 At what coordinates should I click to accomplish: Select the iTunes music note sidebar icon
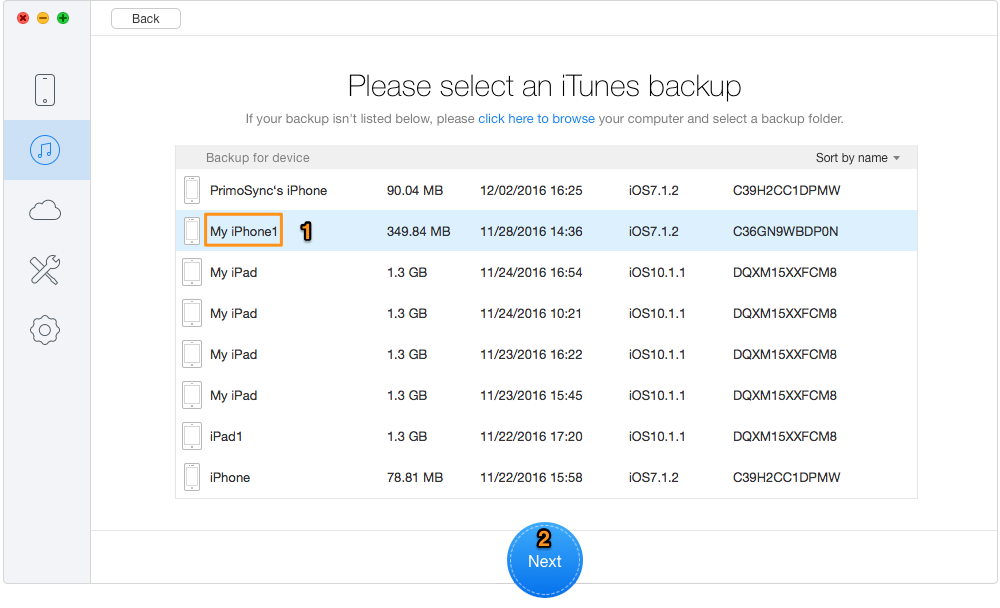(x=45, y=150)
